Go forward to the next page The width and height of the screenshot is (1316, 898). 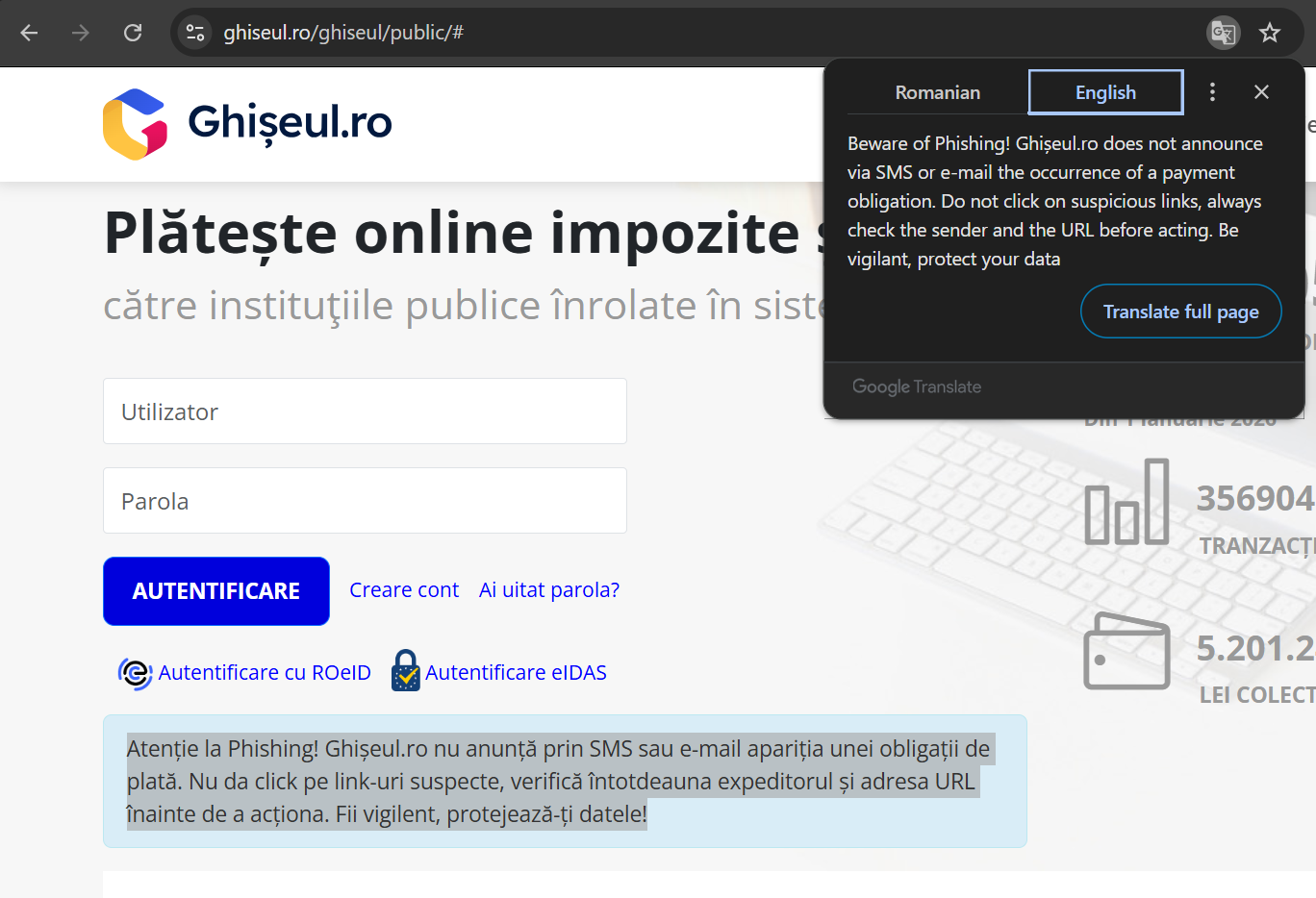(81, 33)
